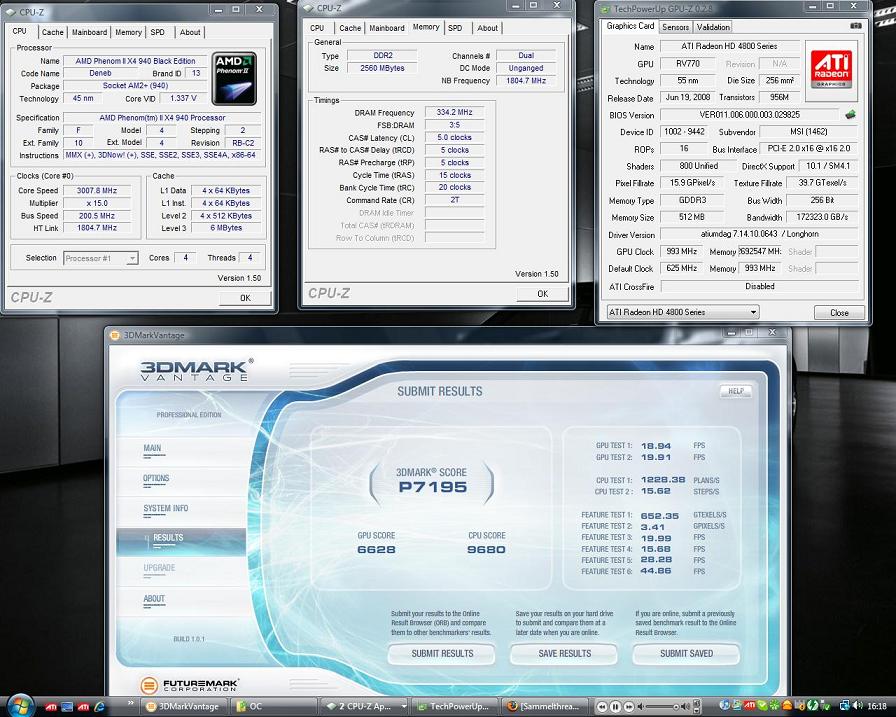Click the show desktop quick launch icon
The image size is (896, 717).
(x=67, y=706)
